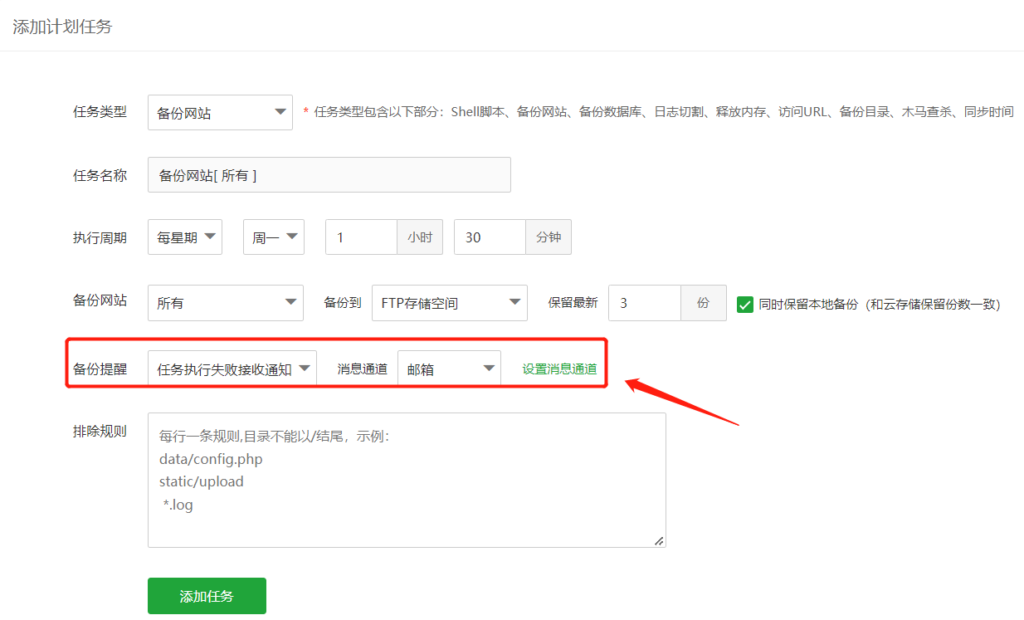Image resolution: width=1024 pixels, height=620 pixels.
Task: Open the 备份网站 dropdown showing 所有
Action: [x=225, y=302]
